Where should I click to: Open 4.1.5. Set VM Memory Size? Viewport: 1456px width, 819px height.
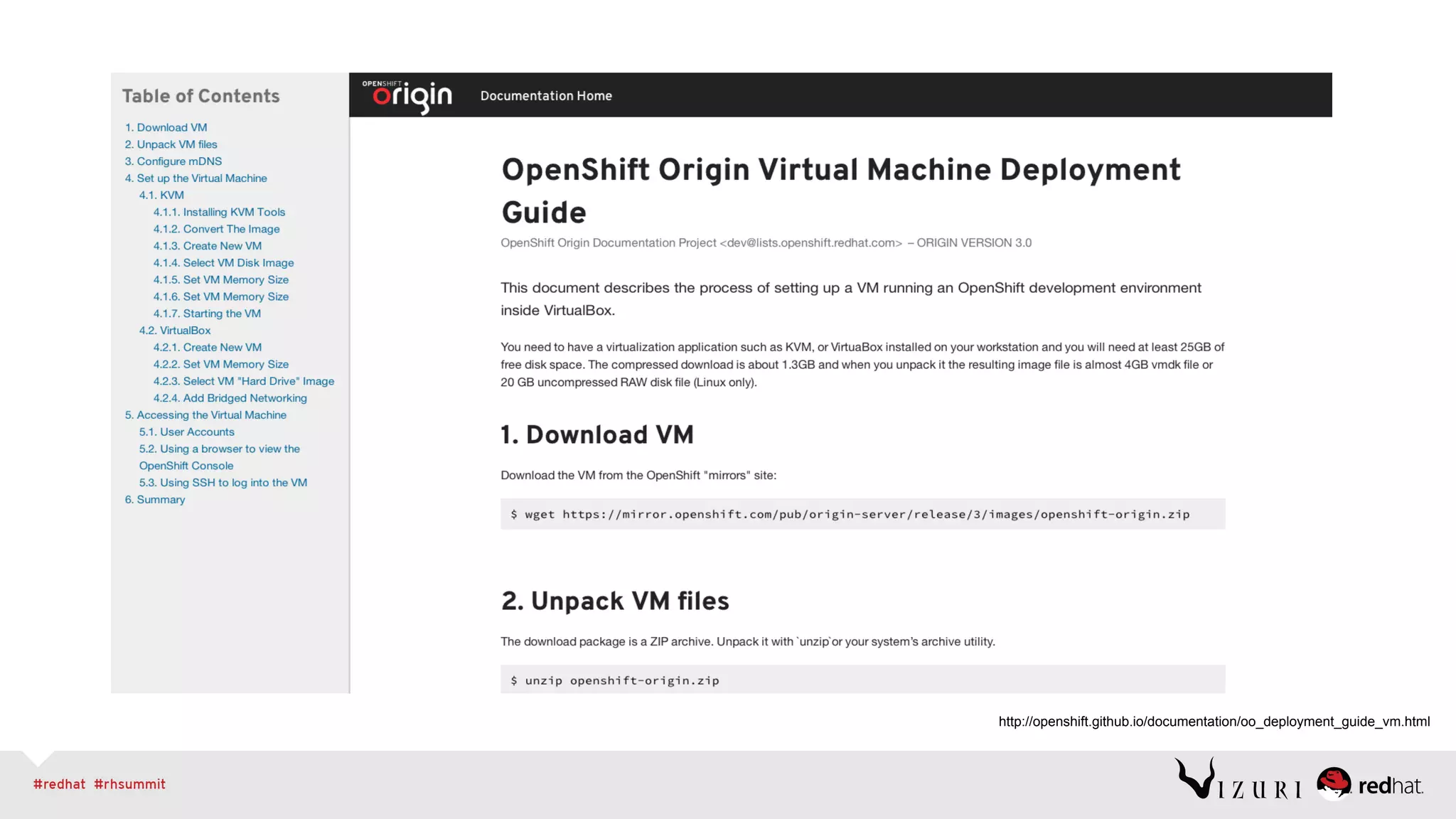pyautogui.click(x=220, y=280)
